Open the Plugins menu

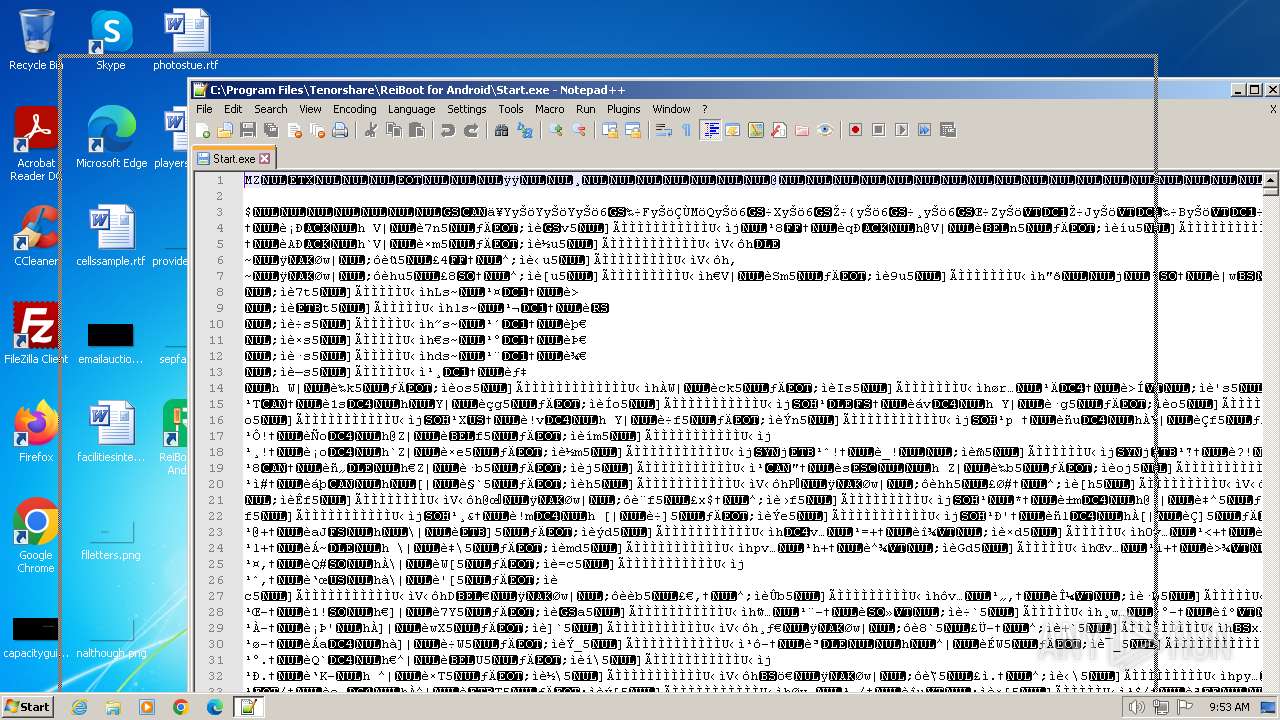[623, 109]
